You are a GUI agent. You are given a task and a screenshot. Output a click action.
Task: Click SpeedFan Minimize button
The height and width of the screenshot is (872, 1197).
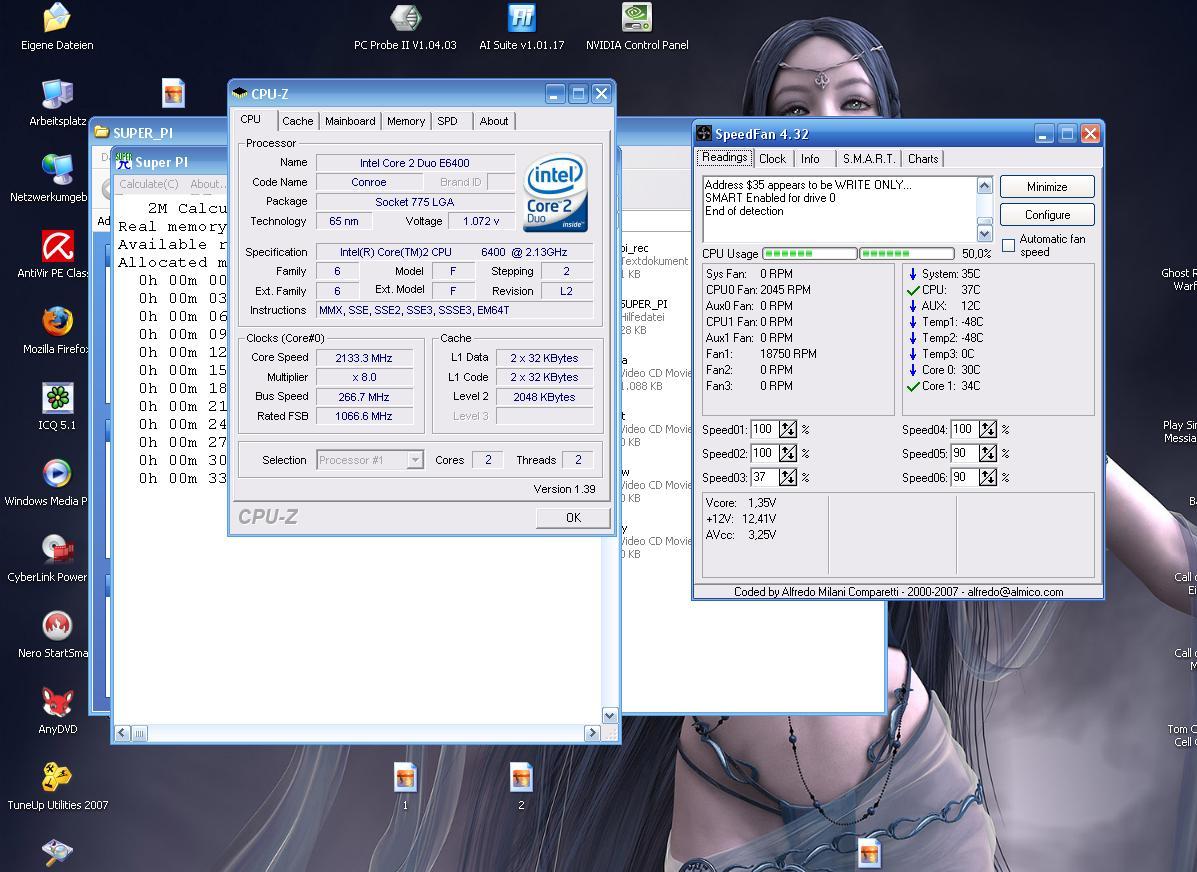(x=1047, y=186)
